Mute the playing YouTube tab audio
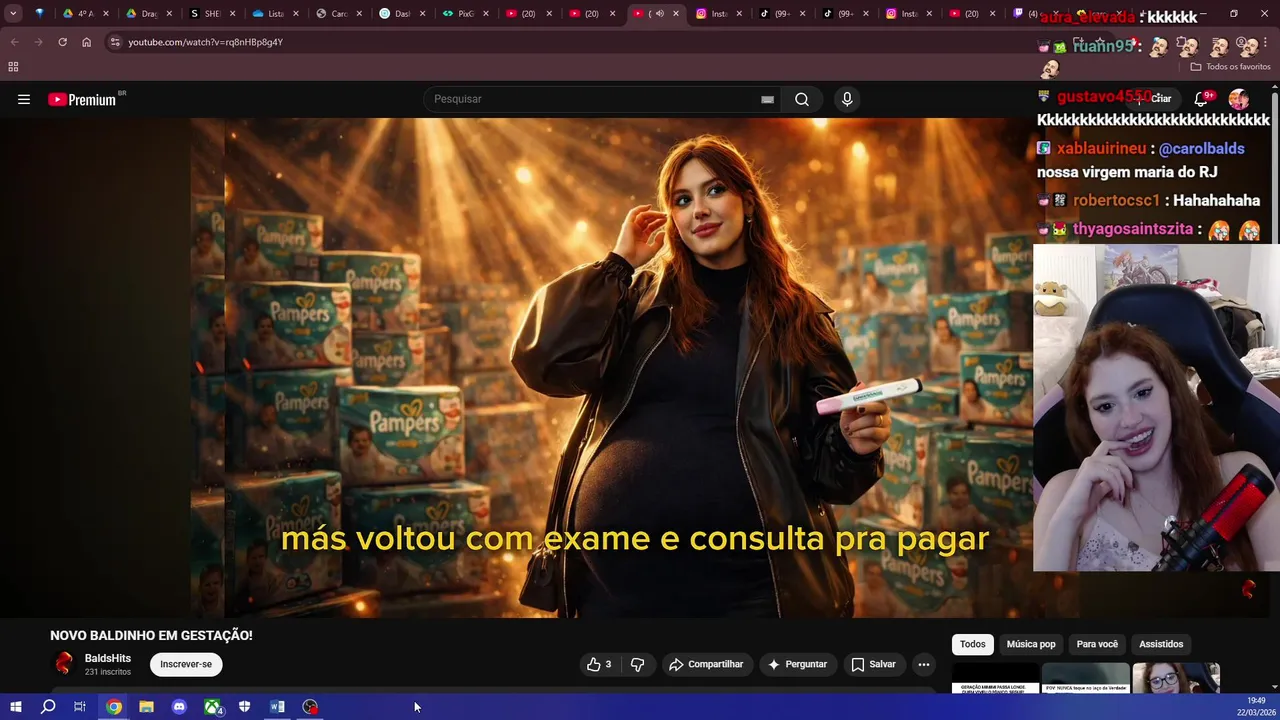The height and width of the screenshot is (720, 1280). click(x=658, y=14)
